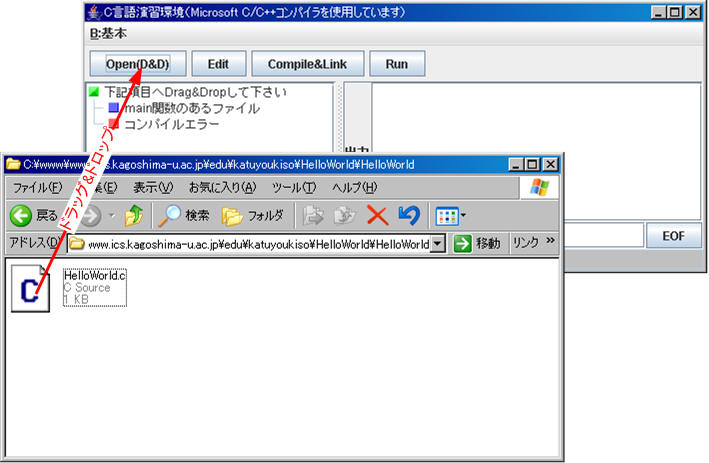Select the コンパイルエラー tree item
Screen dimensions: 709x463
(x=170, y=125)
